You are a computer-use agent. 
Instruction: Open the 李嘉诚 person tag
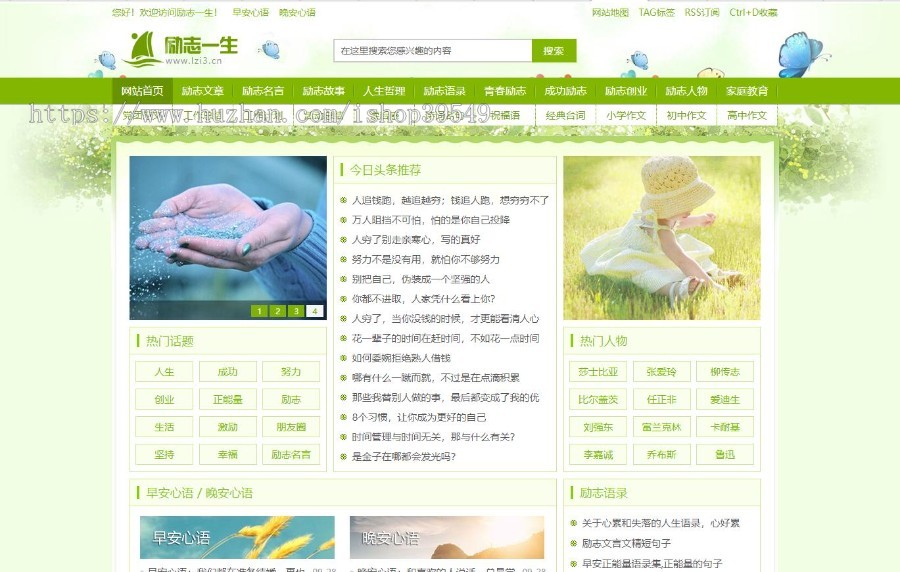tap(598, 454)
